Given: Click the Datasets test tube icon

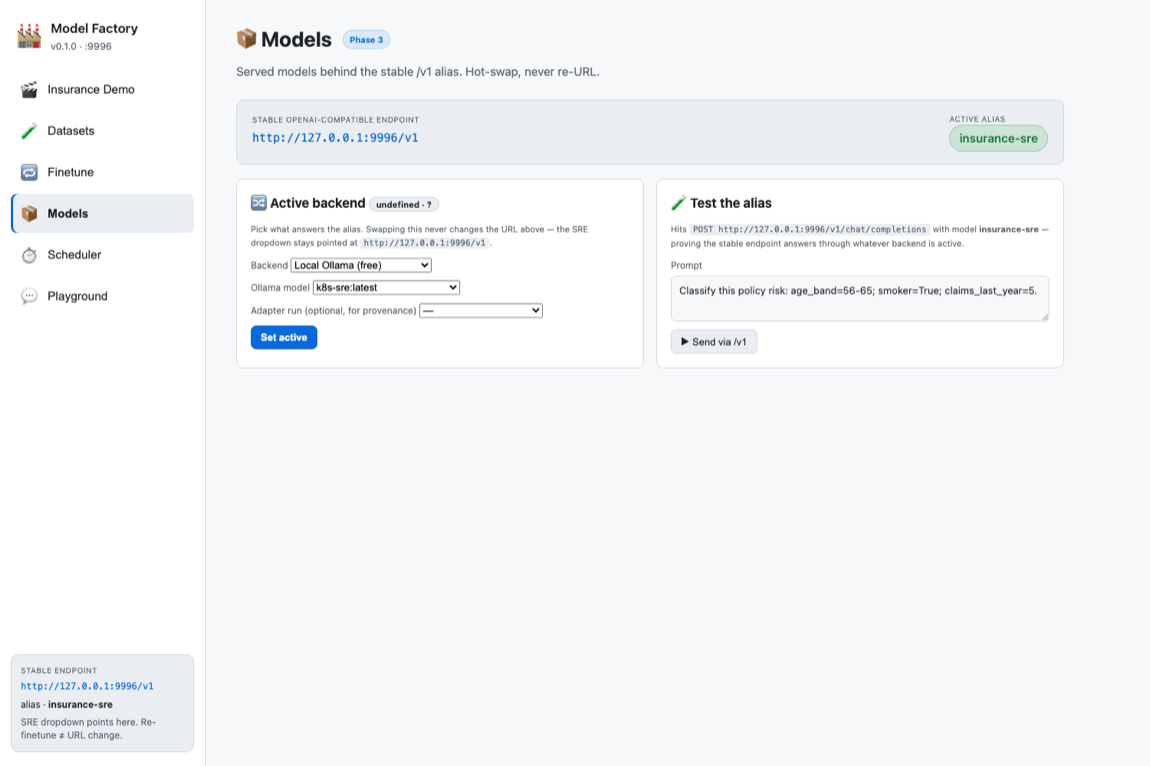Looking at the screenshot, I should coord(29,131).
